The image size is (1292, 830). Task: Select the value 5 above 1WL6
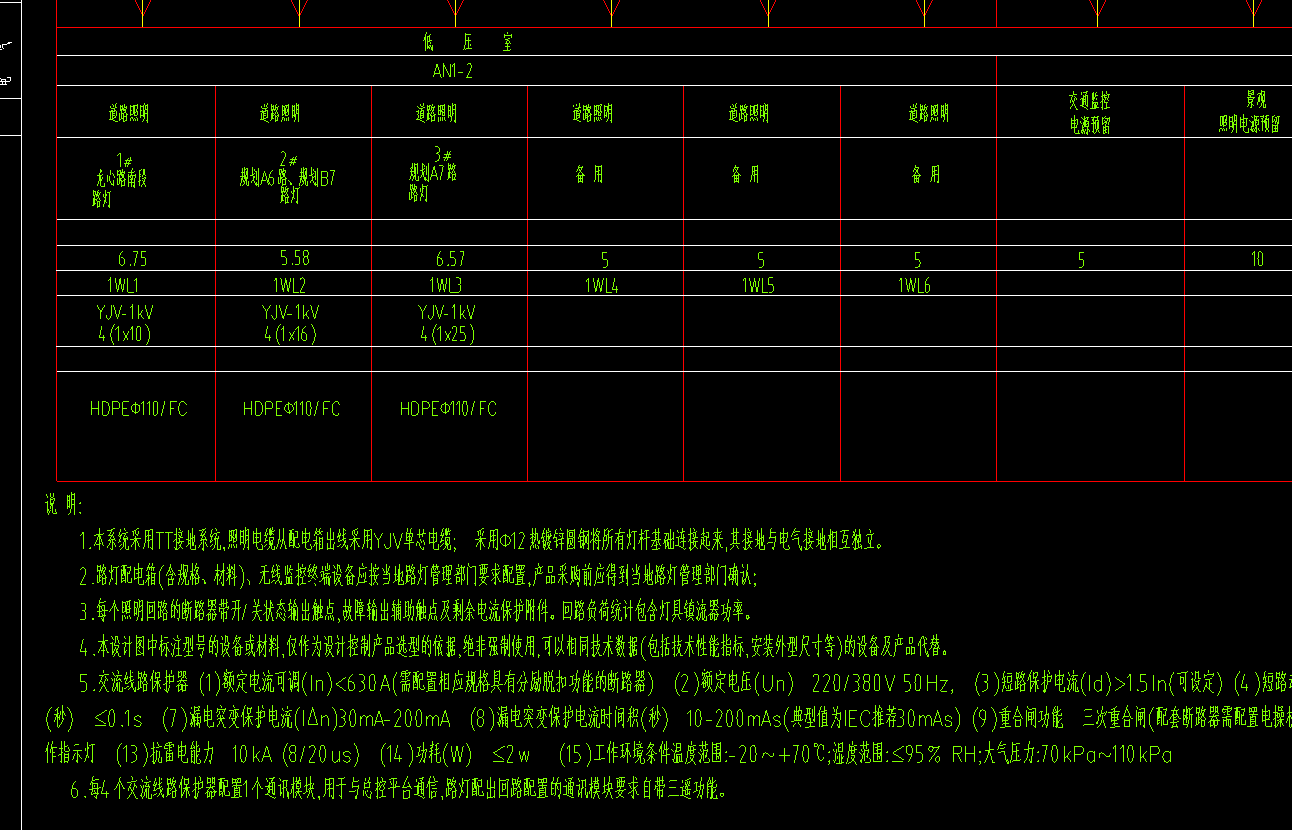point(917,260)
